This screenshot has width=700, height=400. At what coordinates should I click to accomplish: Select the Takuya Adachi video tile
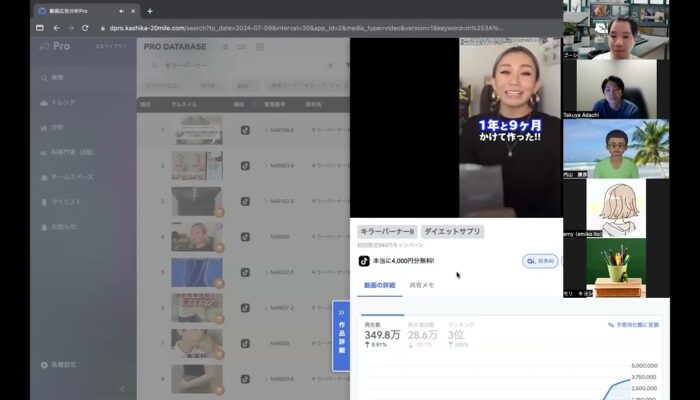(616, 89)
